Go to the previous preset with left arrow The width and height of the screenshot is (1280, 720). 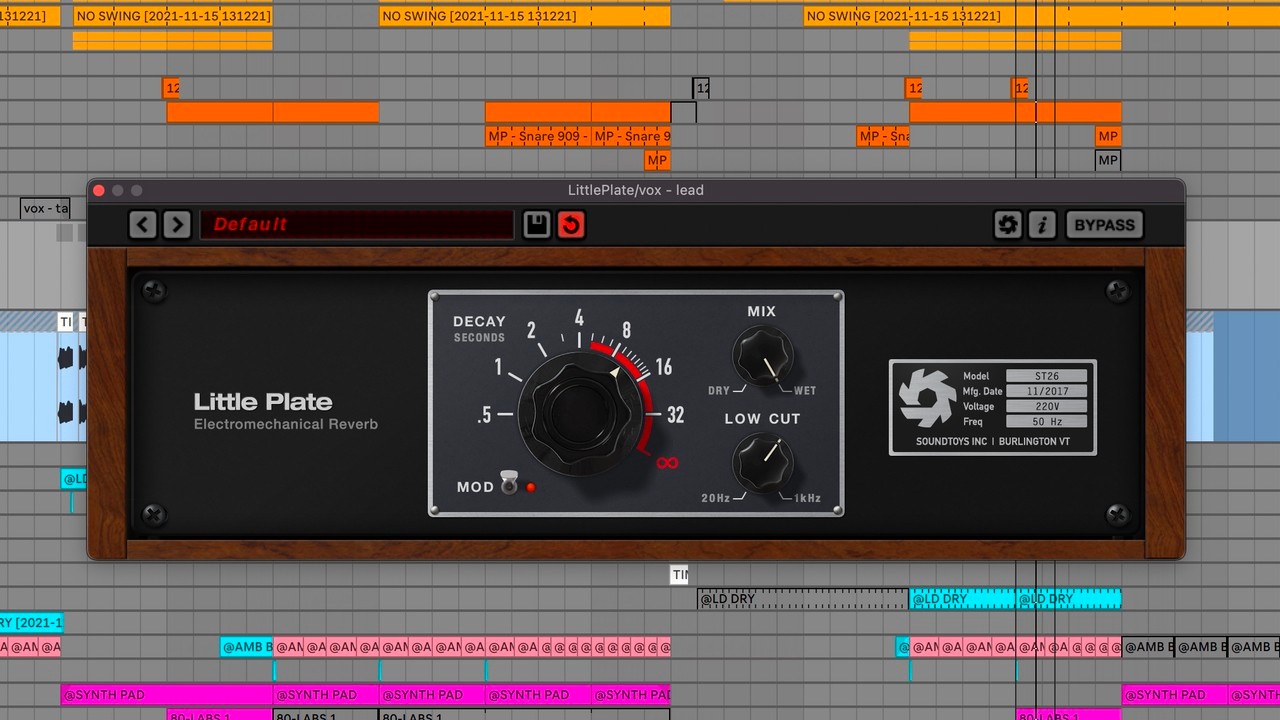pos(143,224)
